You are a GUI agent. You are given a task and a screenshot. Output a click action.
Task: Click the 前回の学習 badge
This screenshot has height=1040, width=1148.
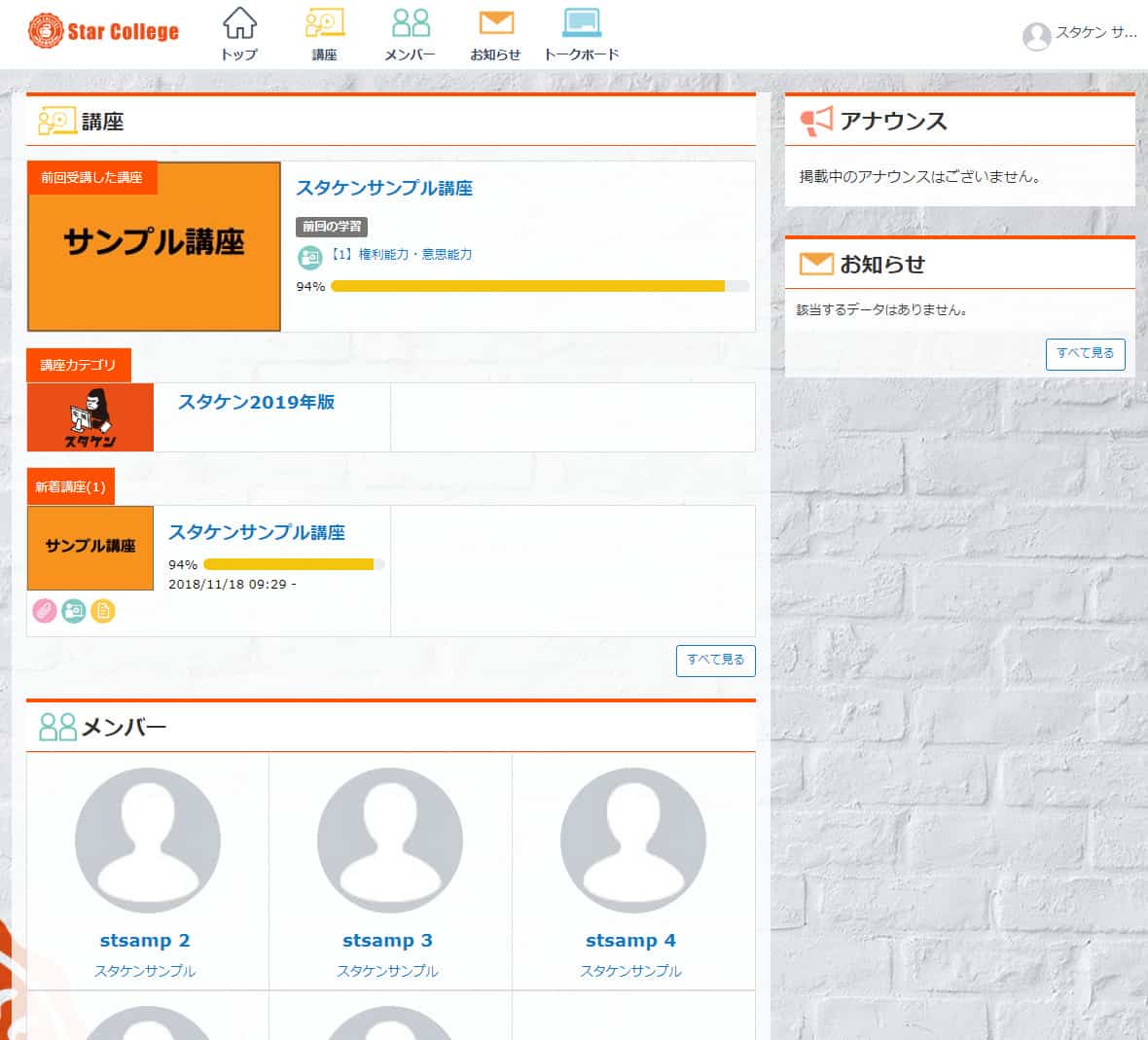click(332, 227)
